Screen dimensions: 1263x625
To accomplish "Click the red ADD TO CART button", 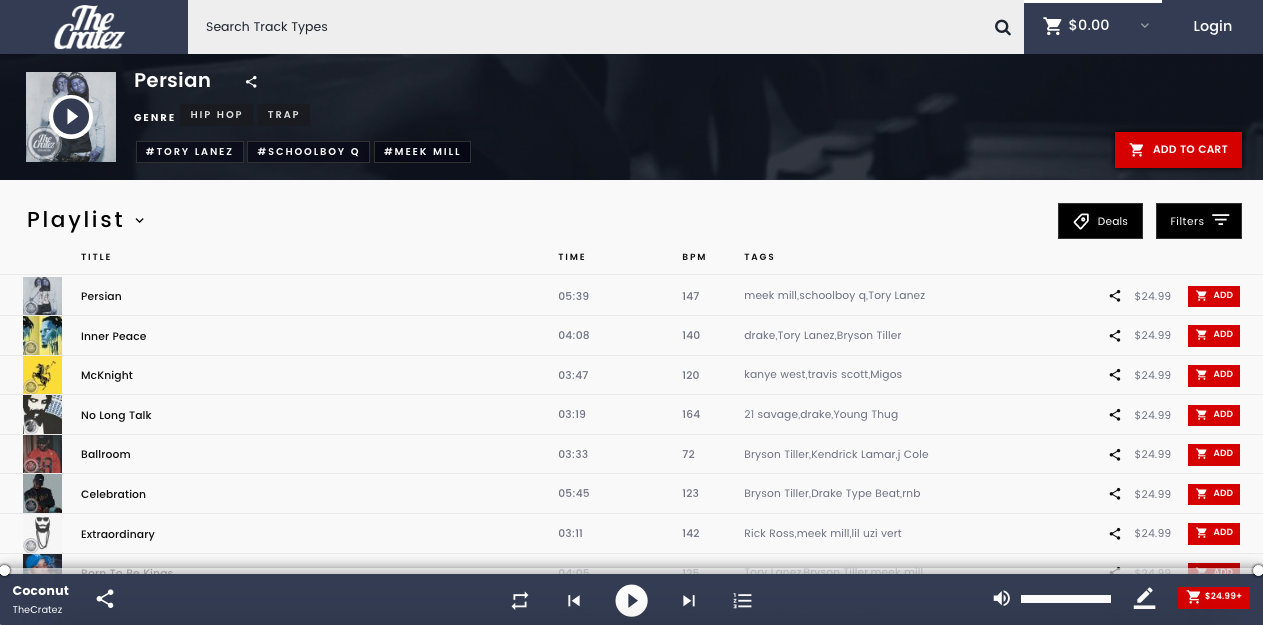I will pyautogui.click(x=1178, y=150).
